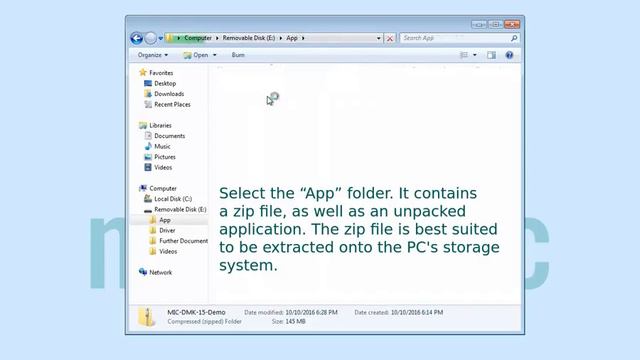This screenshot has height=360, width=640.
Task: Click the change view icon
Action: (x=464, y=55)
